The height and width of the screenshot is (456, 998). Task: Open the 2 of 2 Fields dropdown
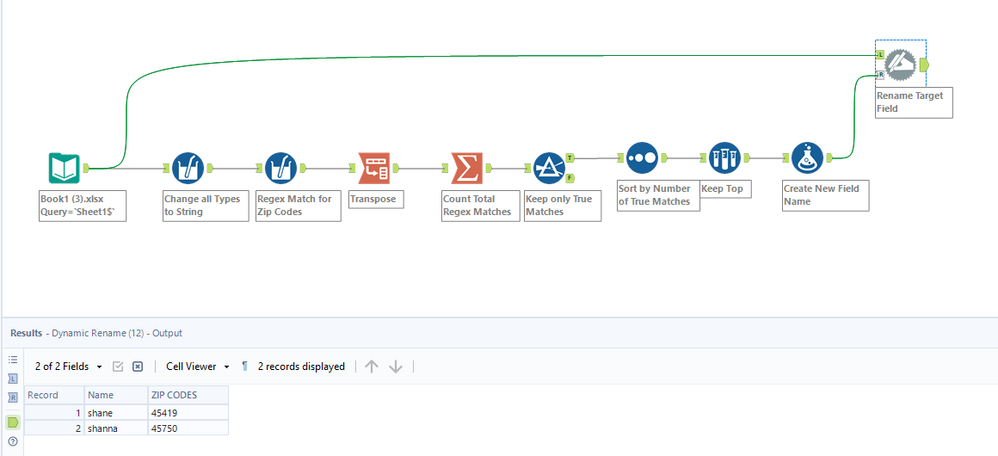point(69,366)
